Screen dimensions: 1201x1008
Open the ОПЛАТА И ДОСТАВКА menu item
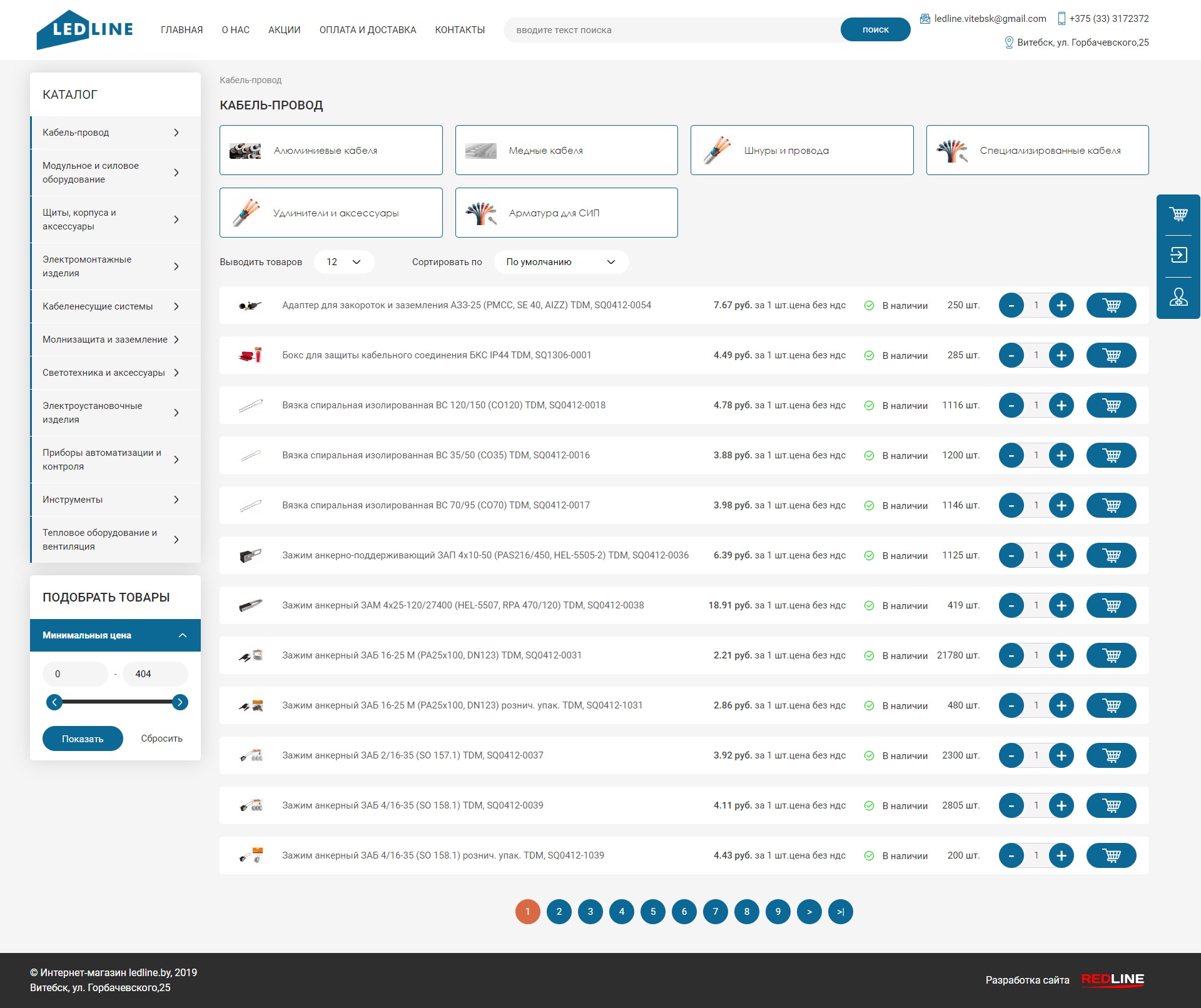click(x=367, y=30)
